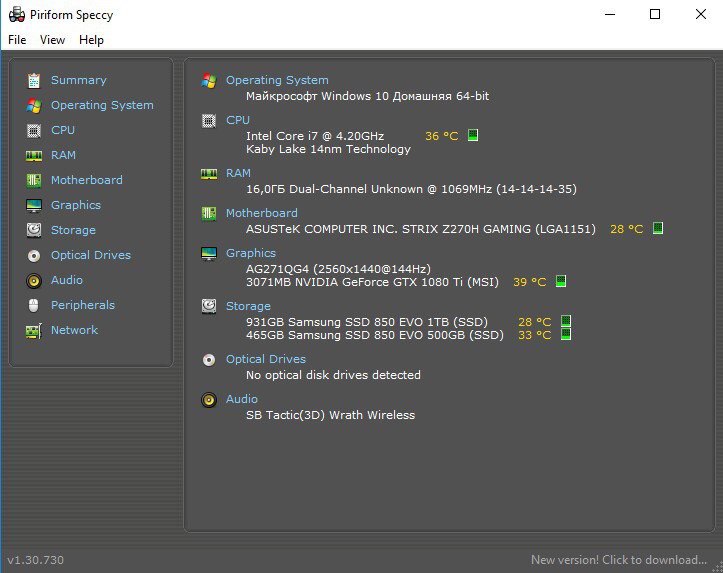Click the Network card icon in sidebar
Screen dimensions: 723x573
tap(34, 331)
